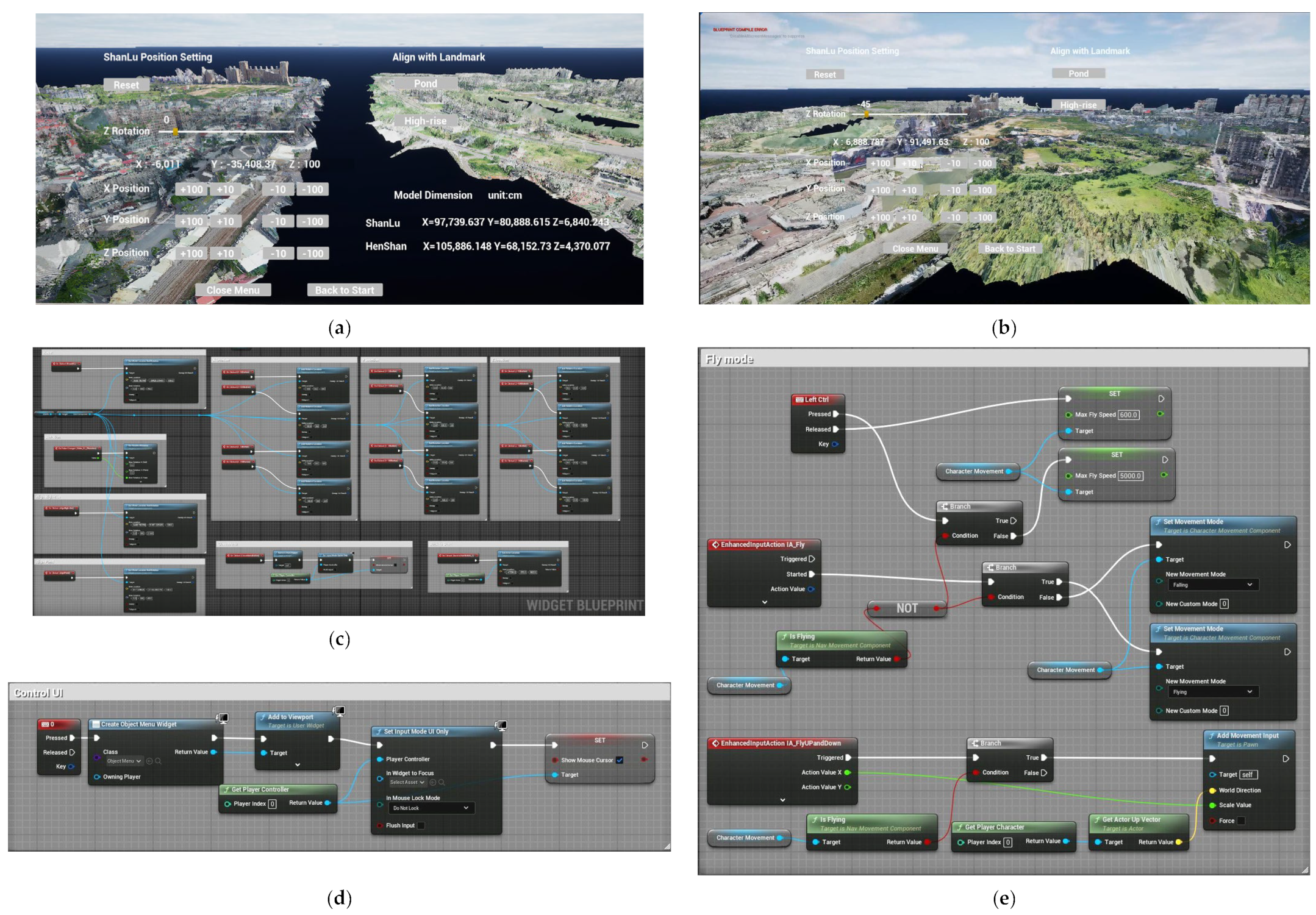The width and height of the screenshot is (1316, 915).
Task: Click the EnhancedInputAction IA_Fly event icon
Action: pyautogui.click(x=715, y=544)
